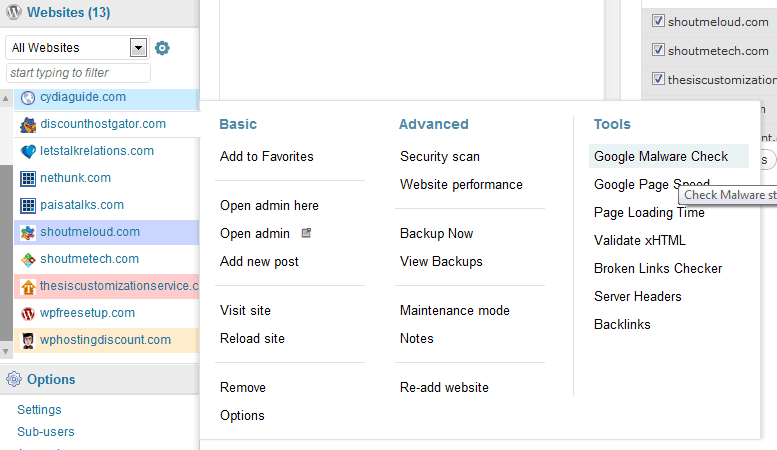This screenshot has height=450, width=777.
Task: Select Open admin in new window
Action: (255, 233)
